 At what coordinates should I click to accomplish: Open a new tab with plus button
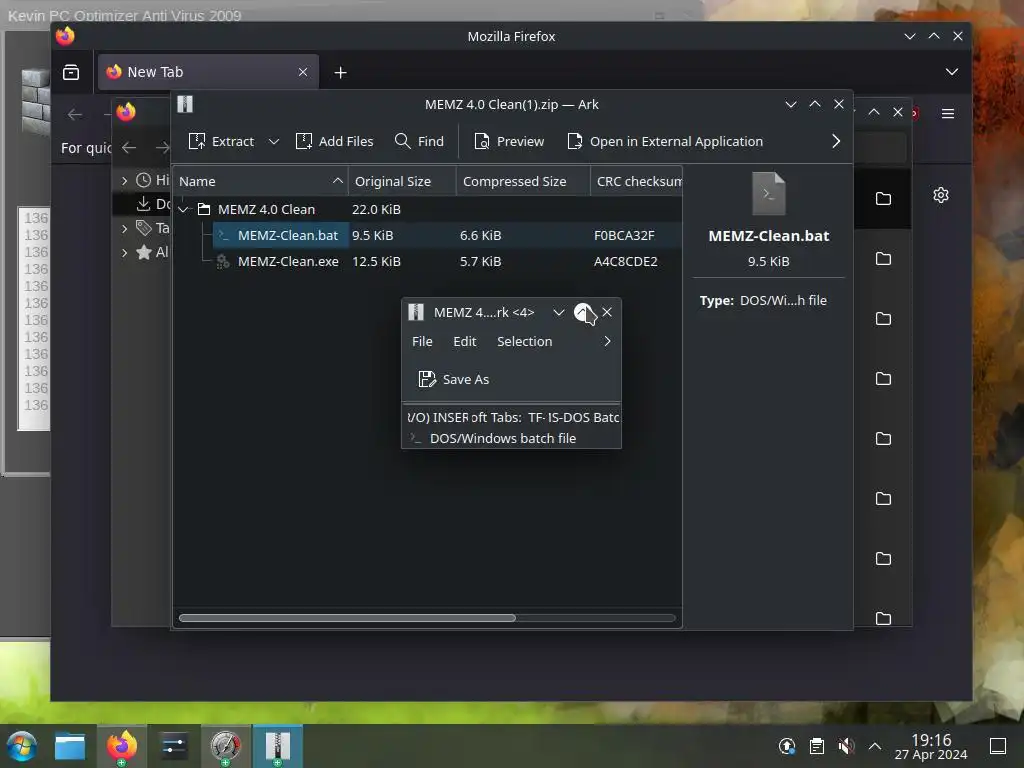pos(340,72)
